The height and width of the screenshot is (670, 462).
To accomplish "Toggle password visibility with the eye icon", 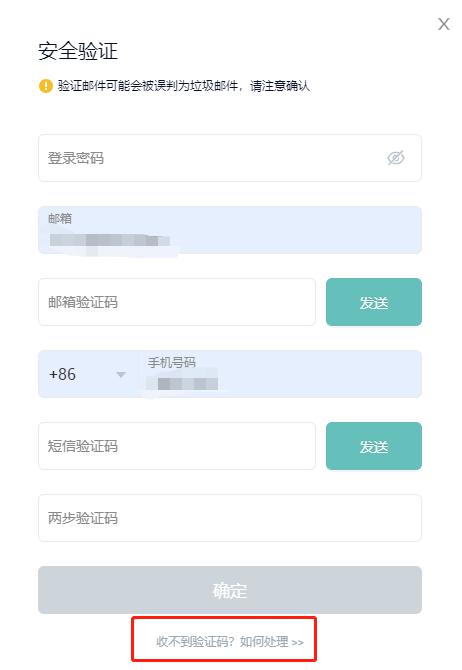I will [396, 158].
